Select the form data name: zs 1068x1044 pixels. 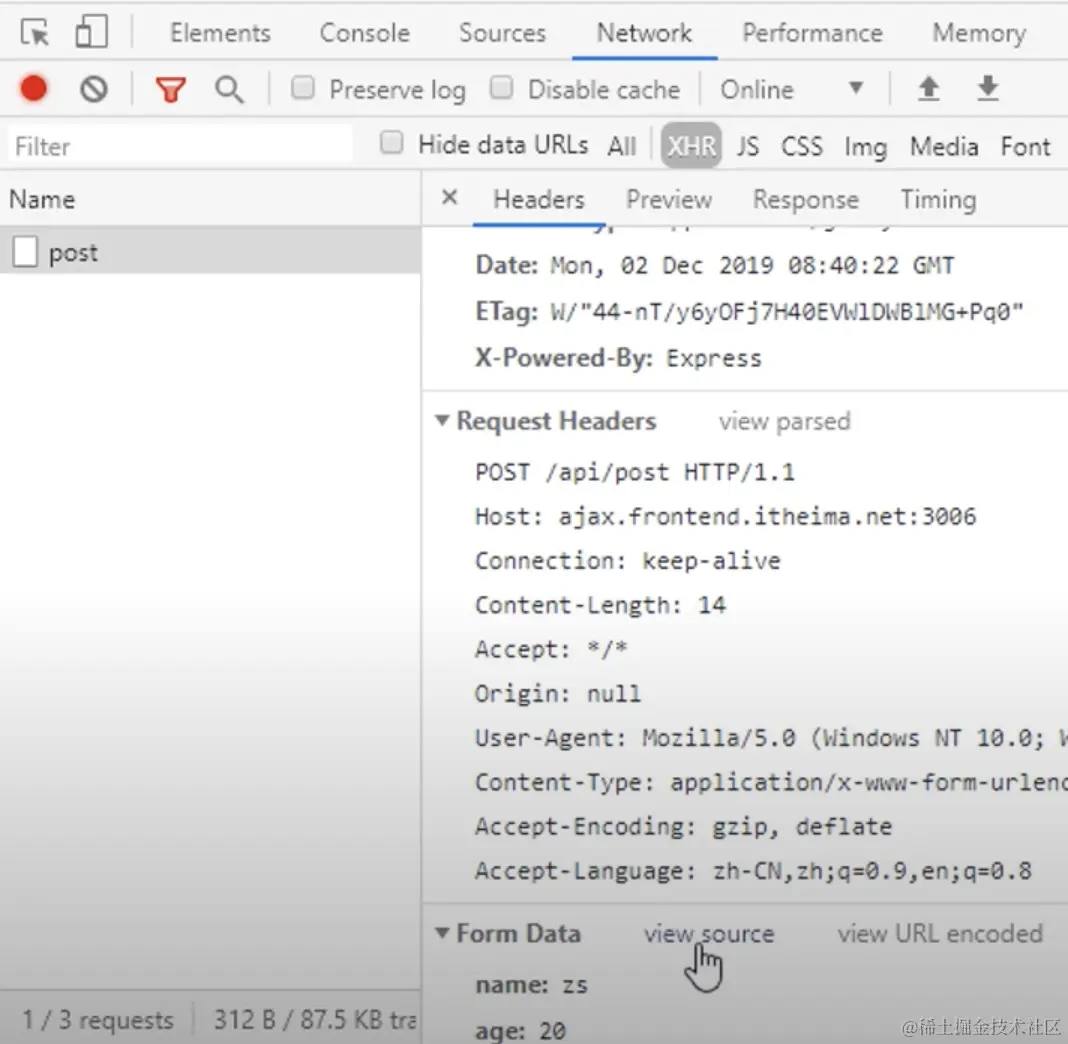531,985
